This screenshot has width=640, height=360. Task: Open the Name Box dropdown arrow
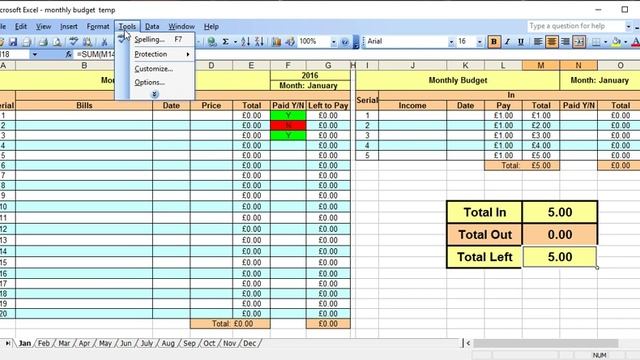pyautogui.click(x=35, y=54)
